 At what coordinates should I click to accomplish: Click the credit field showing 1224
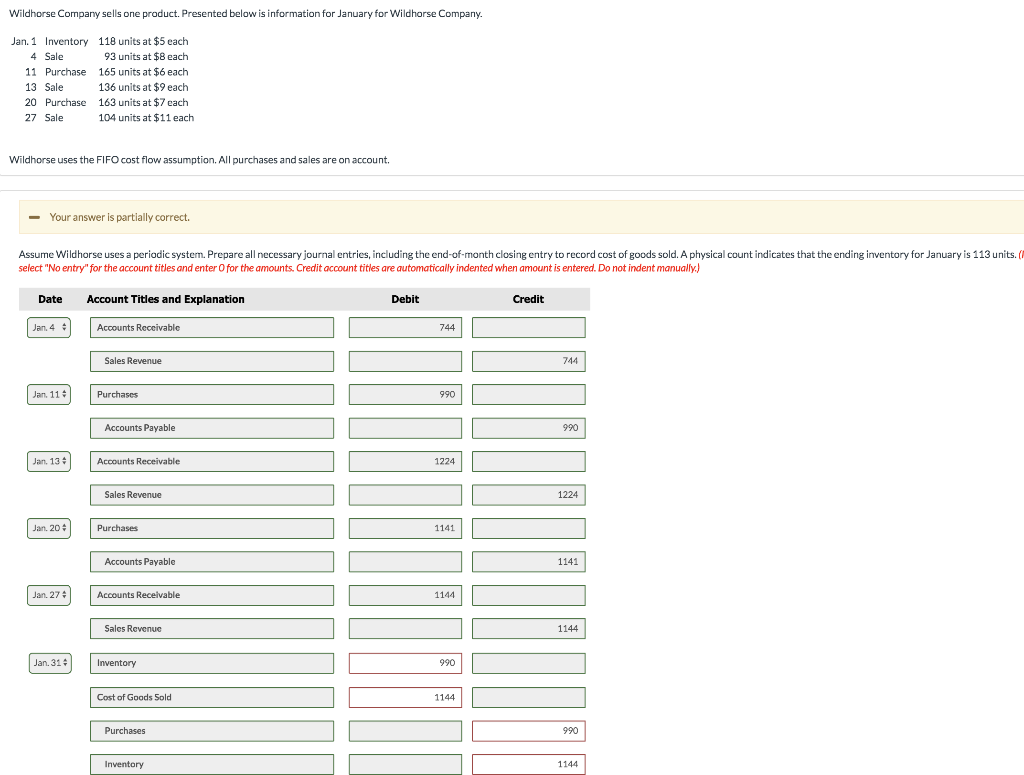pyautogui.click(x=528, y=495)
